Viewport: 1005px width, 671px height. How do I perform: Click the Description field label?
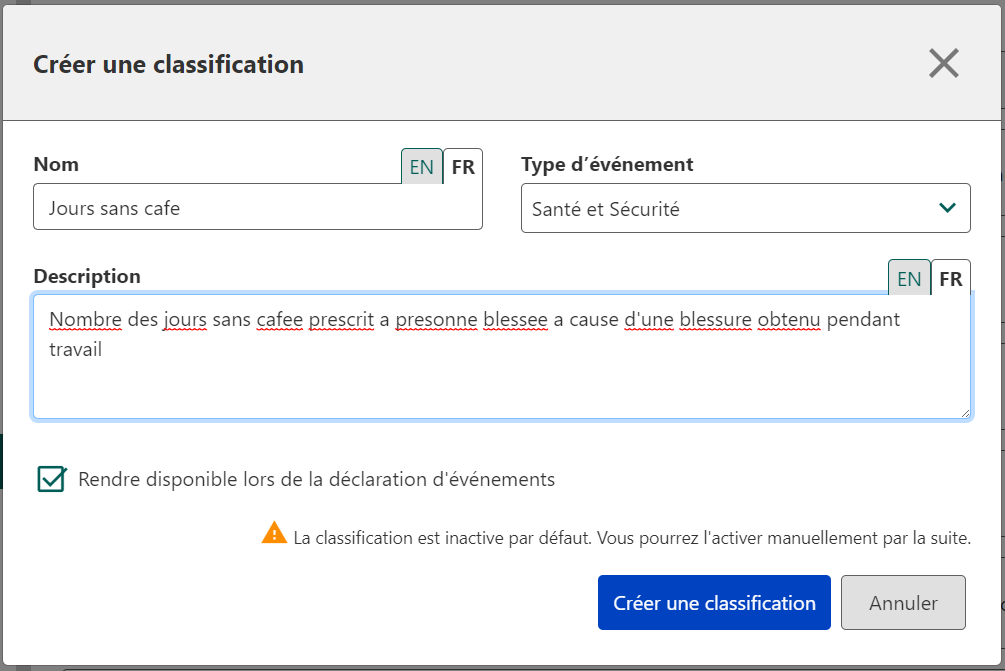[87, 276]
